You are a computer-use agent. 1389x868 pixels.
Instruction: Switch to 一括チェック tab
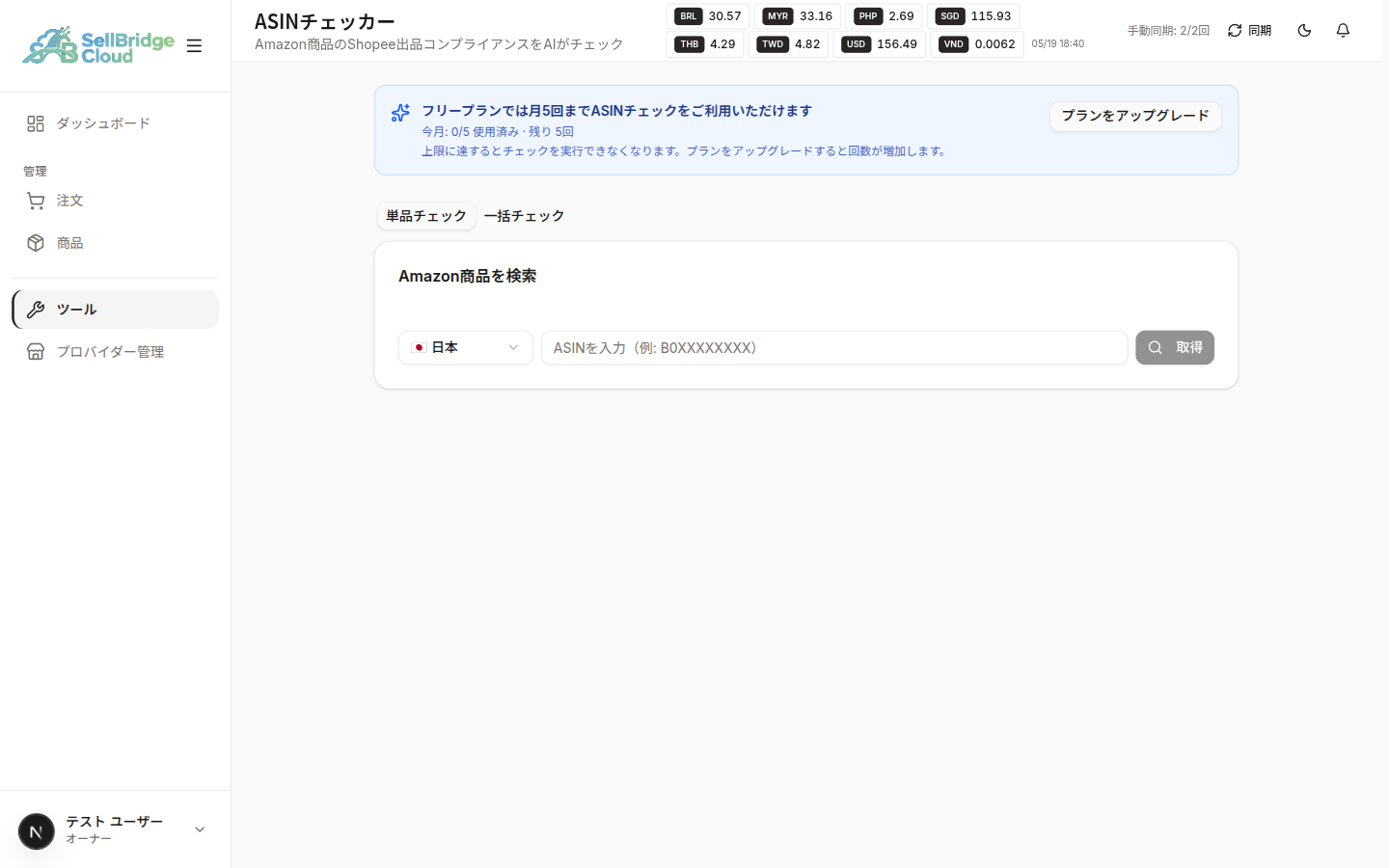coord(524,216)
